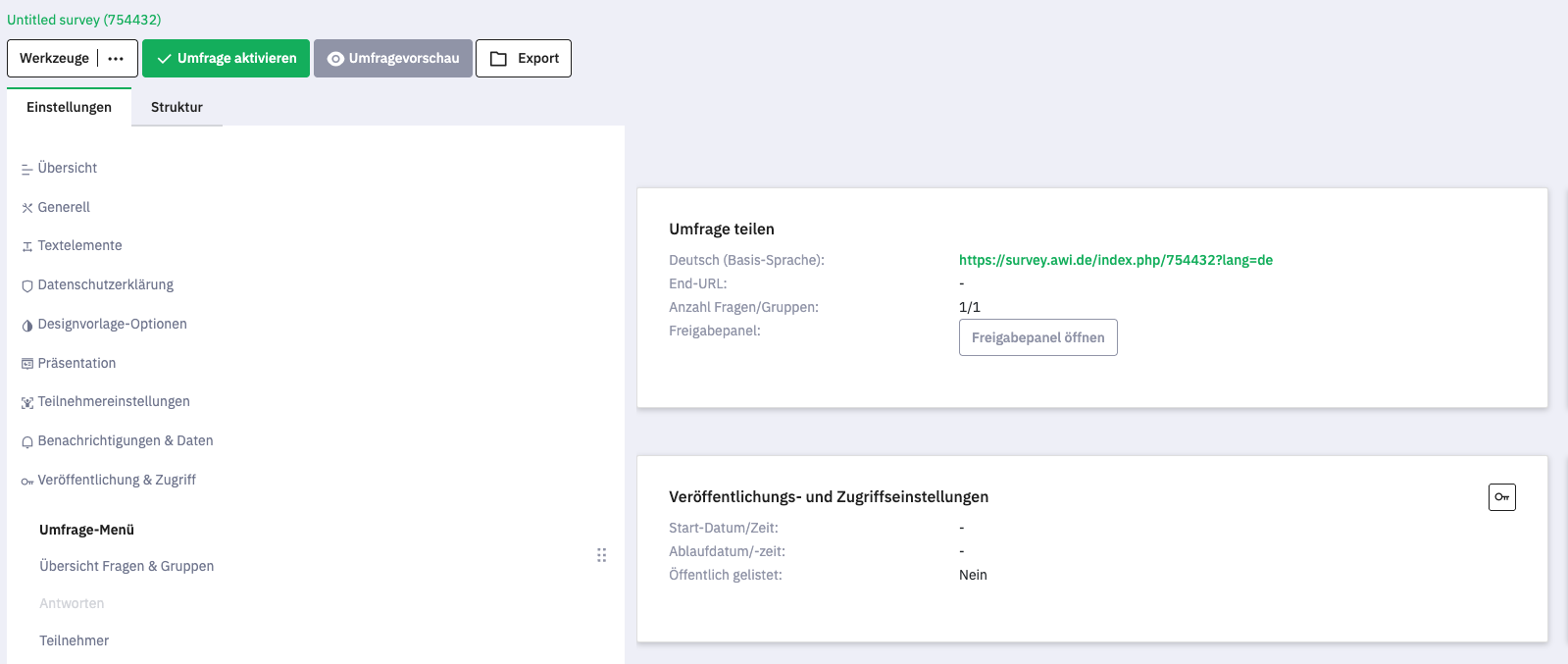
Task: Switch to the Struktur tab
Action: [177, 107]
